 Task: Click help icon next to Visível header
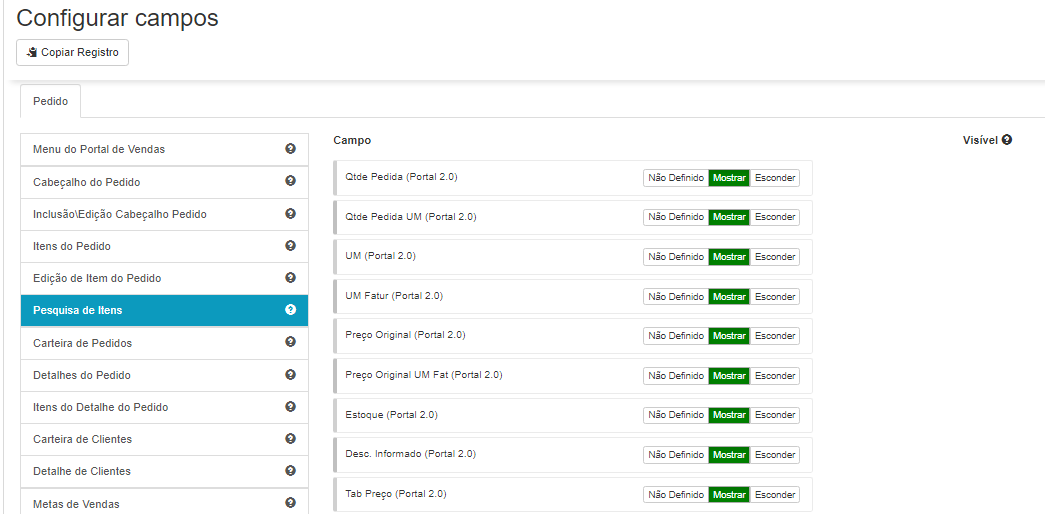(1007, 140)
